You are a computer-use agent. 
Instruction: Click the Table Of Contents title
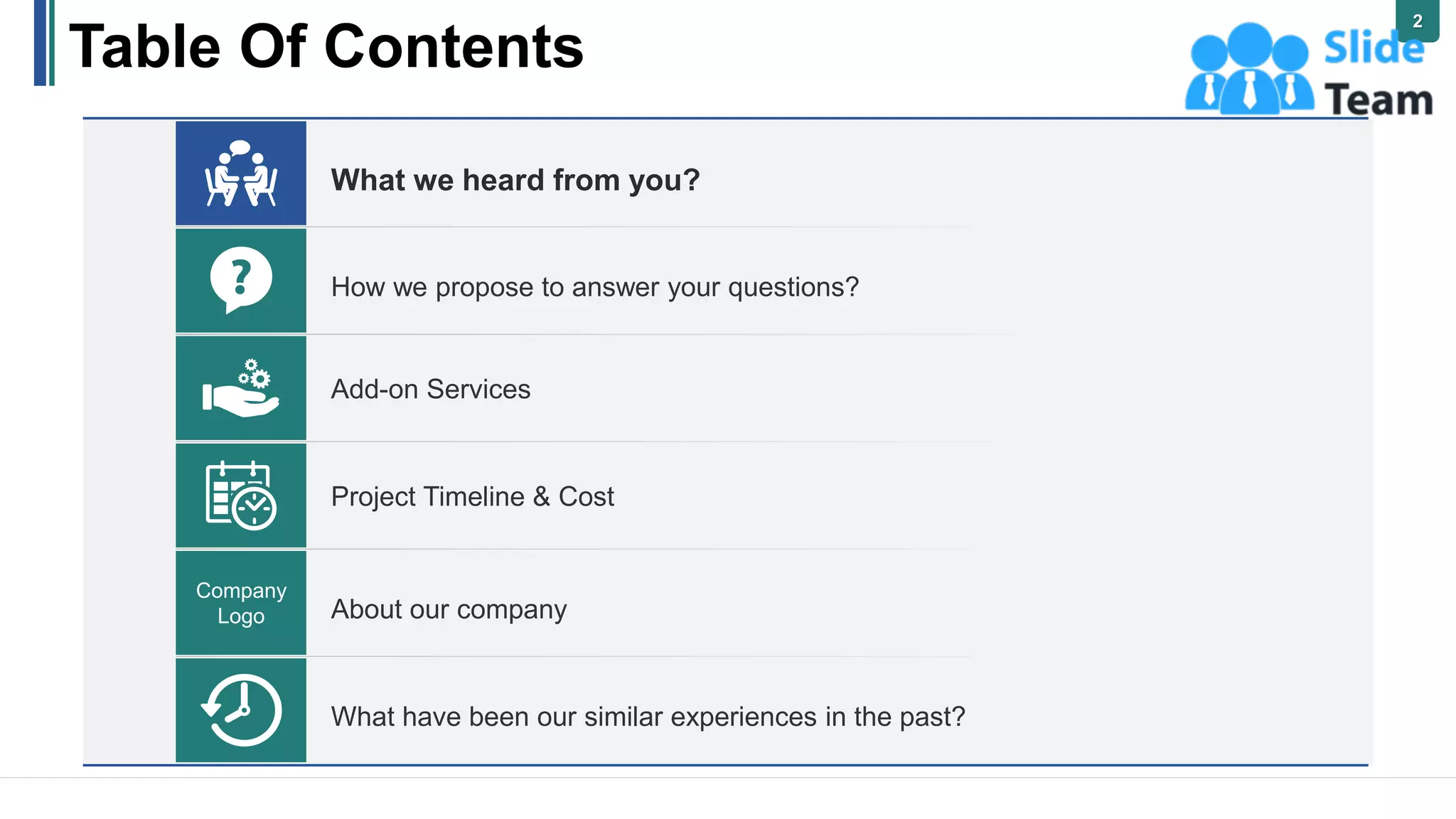coord(326,47)
